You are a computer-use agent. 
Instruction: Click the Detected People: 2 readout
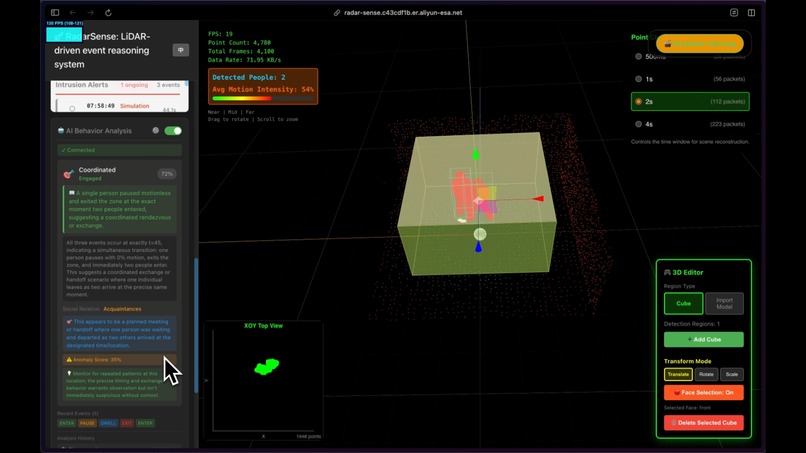249,77
